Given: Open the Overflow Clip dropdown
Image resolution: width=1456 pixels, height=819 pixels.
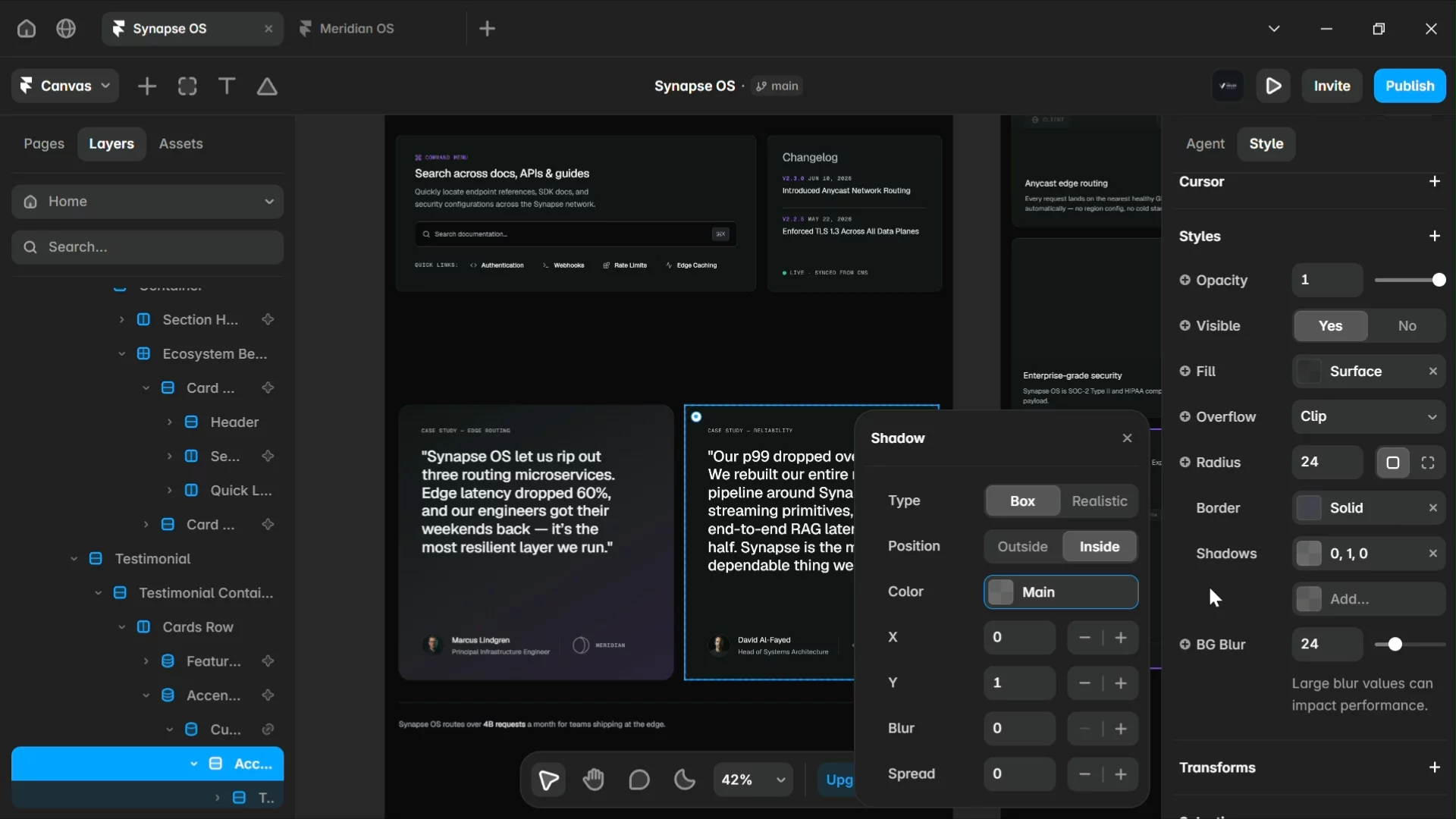Looking at the screenshot, I should click(x=1369, y=416).
